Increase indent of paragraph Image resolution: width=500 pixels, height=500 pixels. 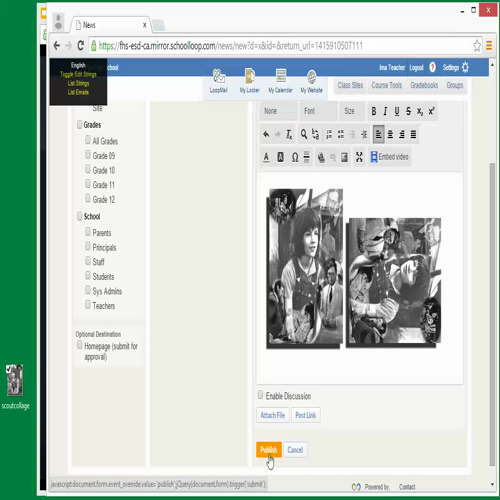(364, 134)
